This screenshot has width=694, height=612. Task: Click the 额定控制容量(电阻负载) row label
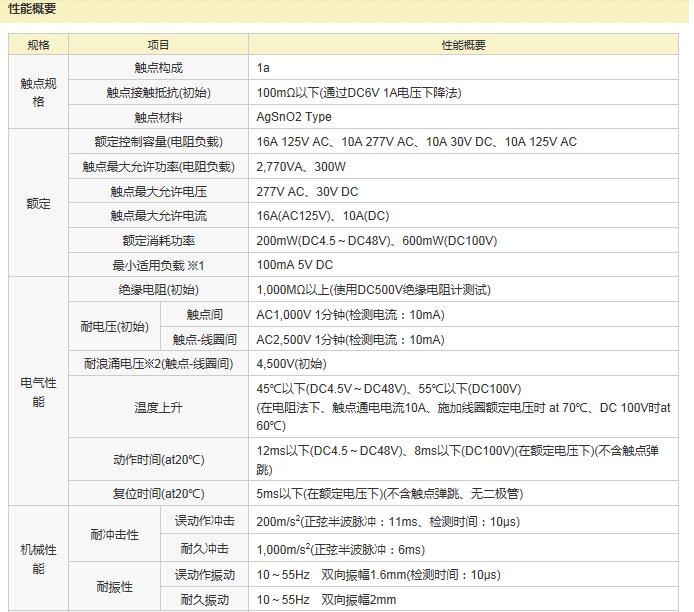158,142
